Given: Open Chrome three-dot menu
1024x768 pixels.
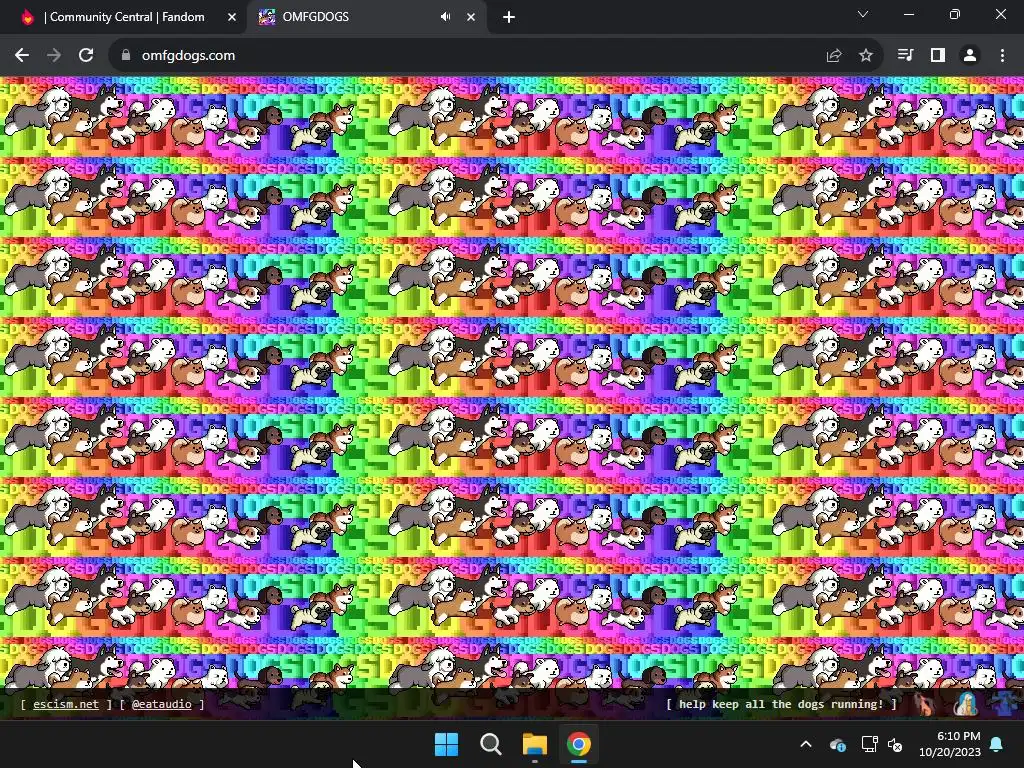Looking at the screenshot, I should click(1002, 56).
